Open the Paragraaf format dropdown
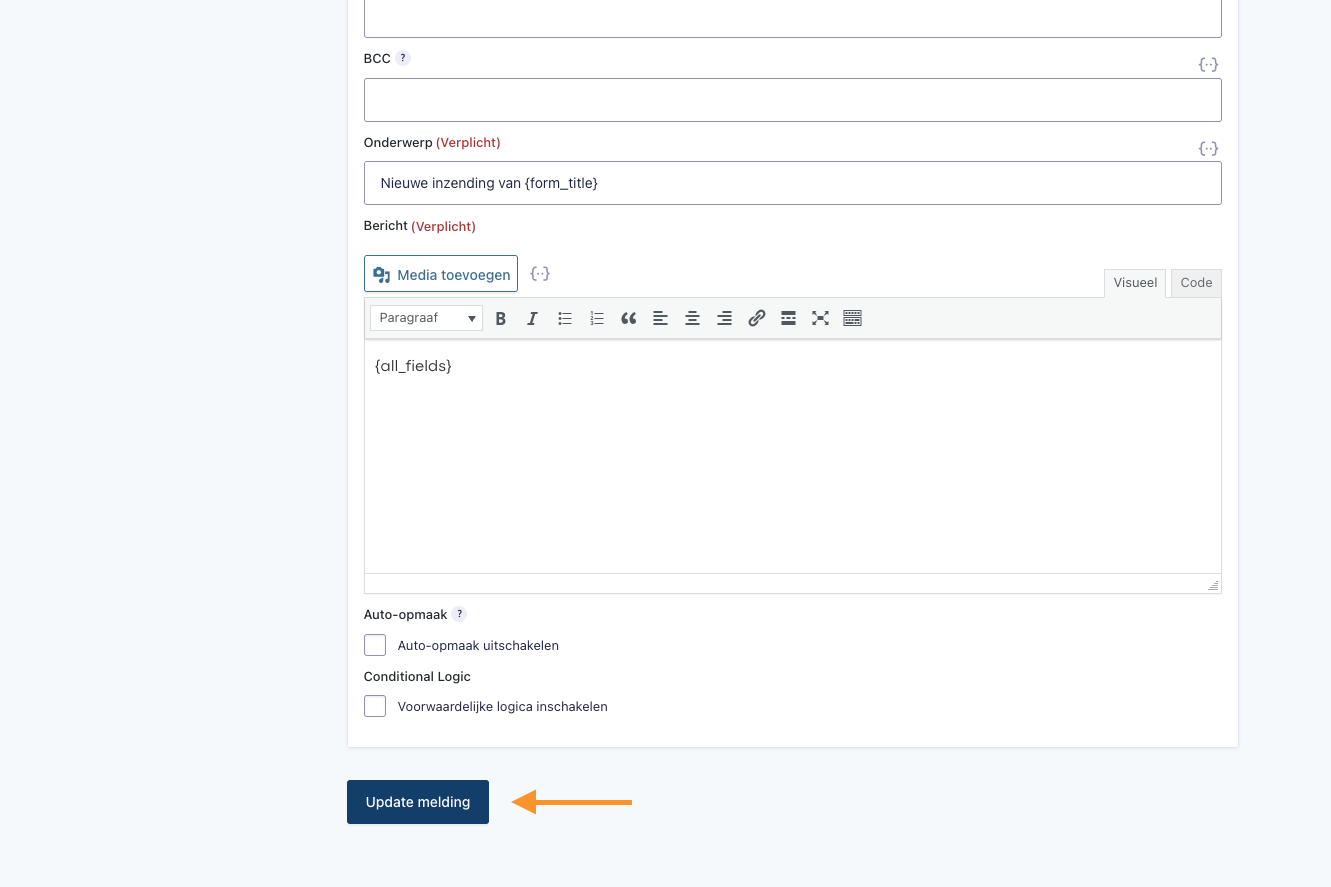This screenshot has width=1331, height=887. pos(427,318)
